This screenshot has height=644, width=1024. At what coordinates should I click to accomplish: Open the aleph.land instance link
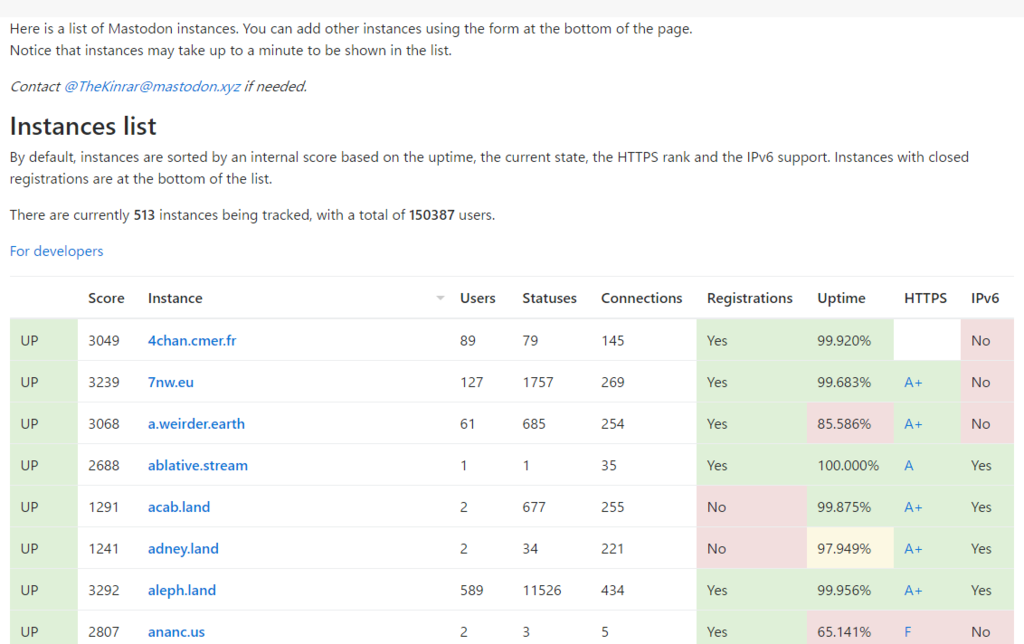click(x=182, y=590)
